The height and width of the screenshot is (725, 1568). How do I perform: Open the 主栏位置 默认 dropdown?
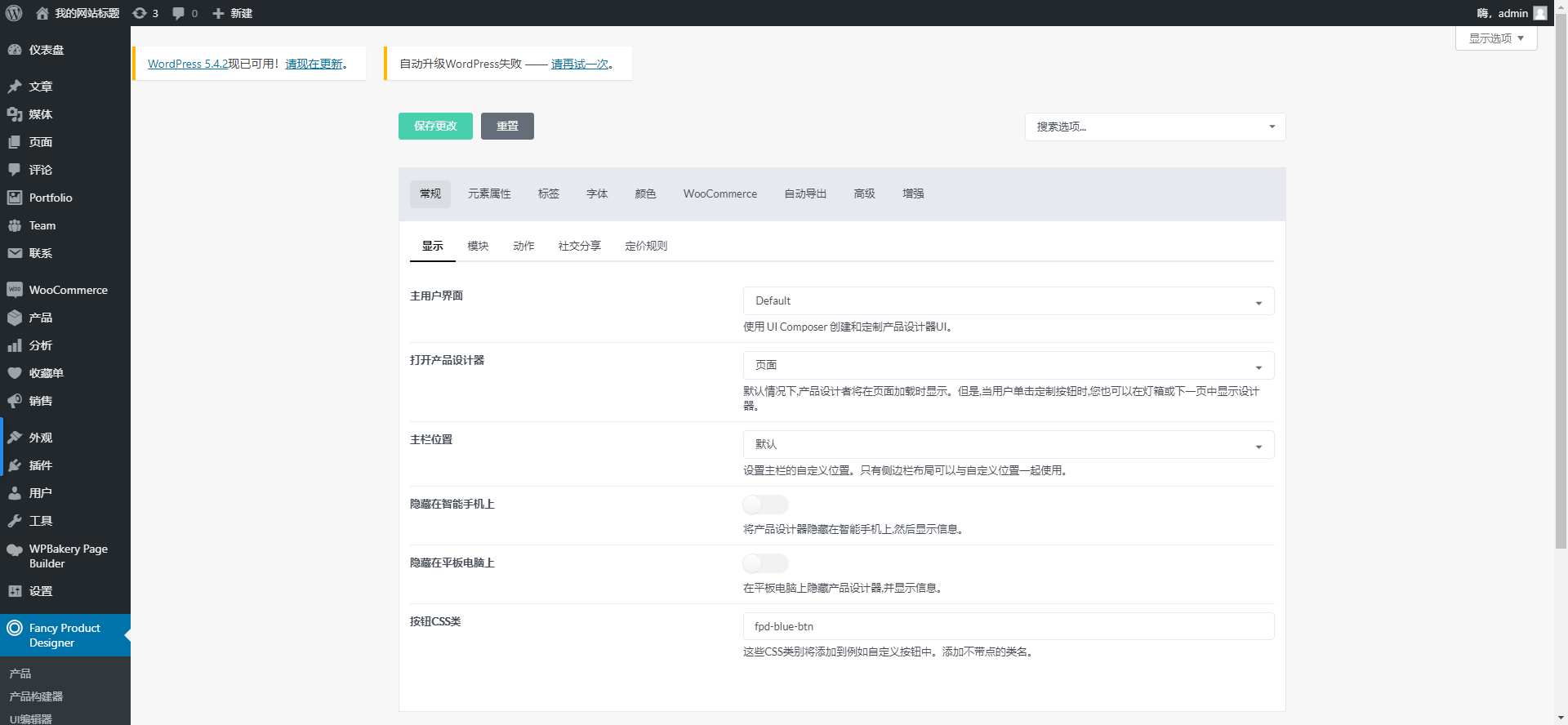click(1009, 445)
